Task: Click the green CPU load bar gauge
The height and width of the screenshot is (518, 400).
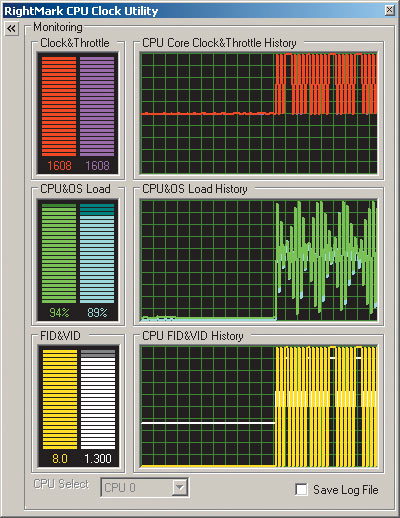Action: tap(59, 253)
